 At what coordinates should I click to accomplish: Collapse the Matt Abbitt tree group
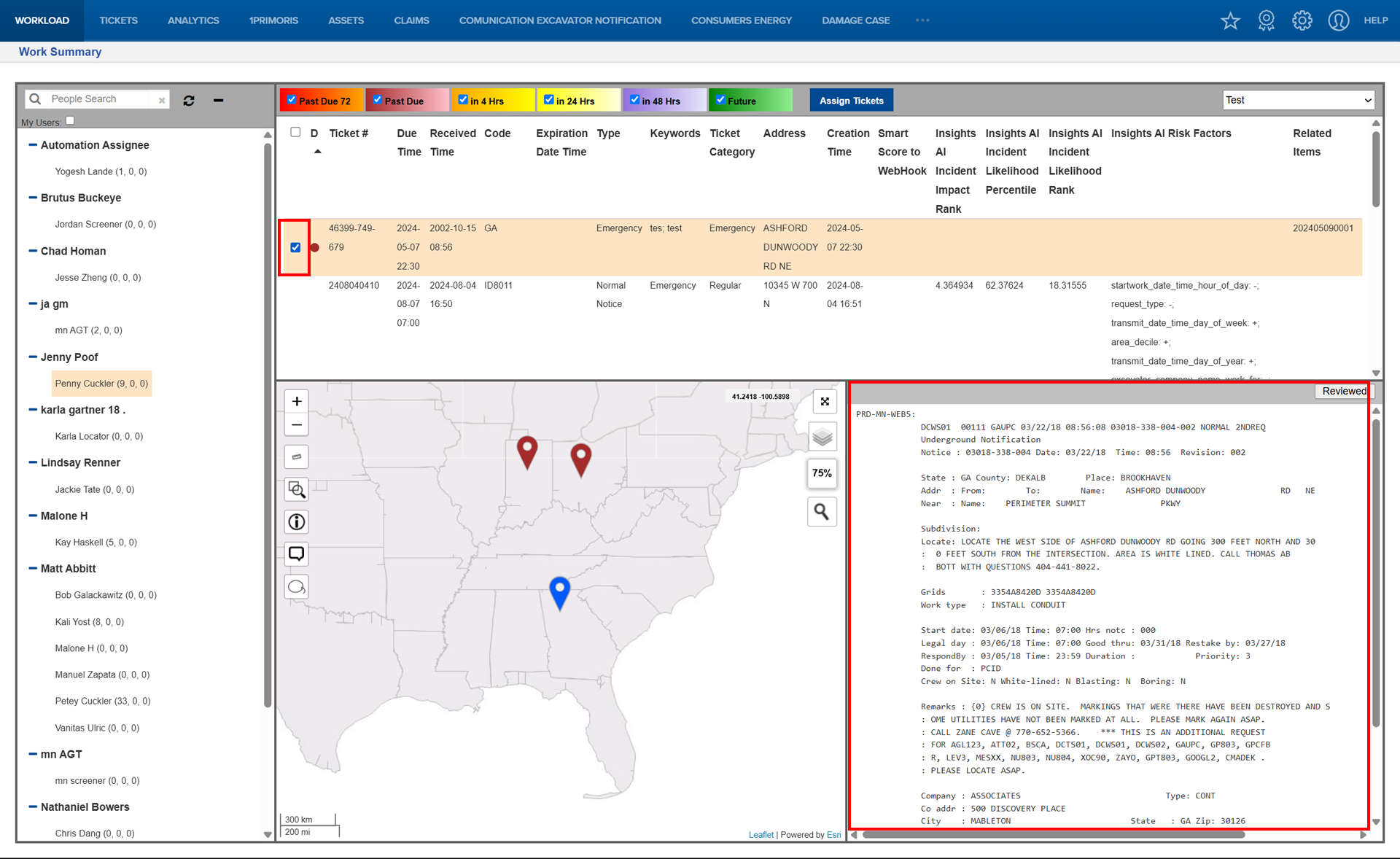pos(33,568)
